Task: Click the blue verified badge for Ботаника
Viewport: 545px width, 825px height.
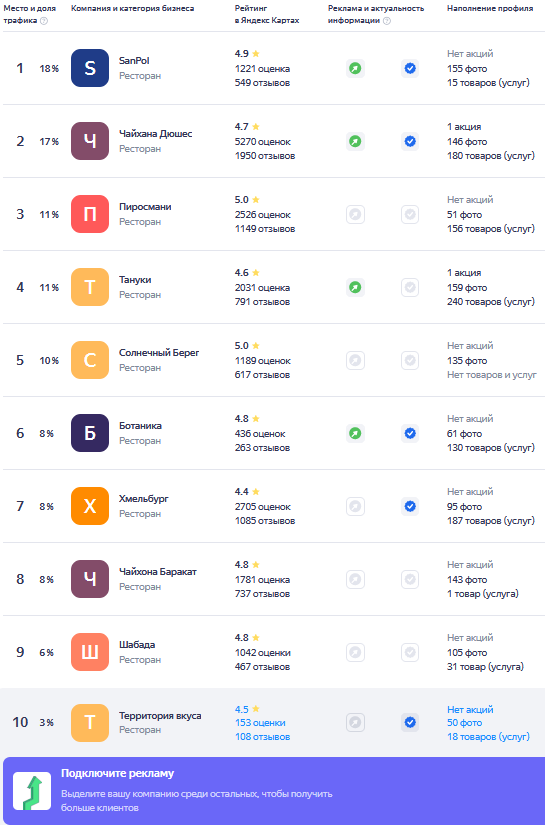Action: point(410,434)
